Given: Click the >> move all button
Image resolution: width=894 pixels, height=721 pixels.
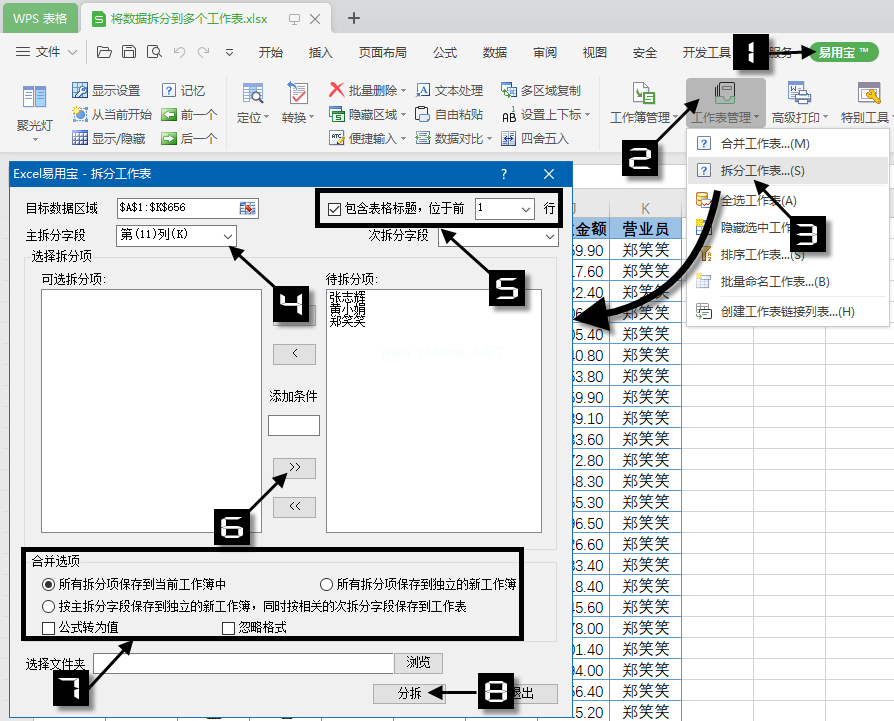Looking at the screenshot, I should coord(294,468).
